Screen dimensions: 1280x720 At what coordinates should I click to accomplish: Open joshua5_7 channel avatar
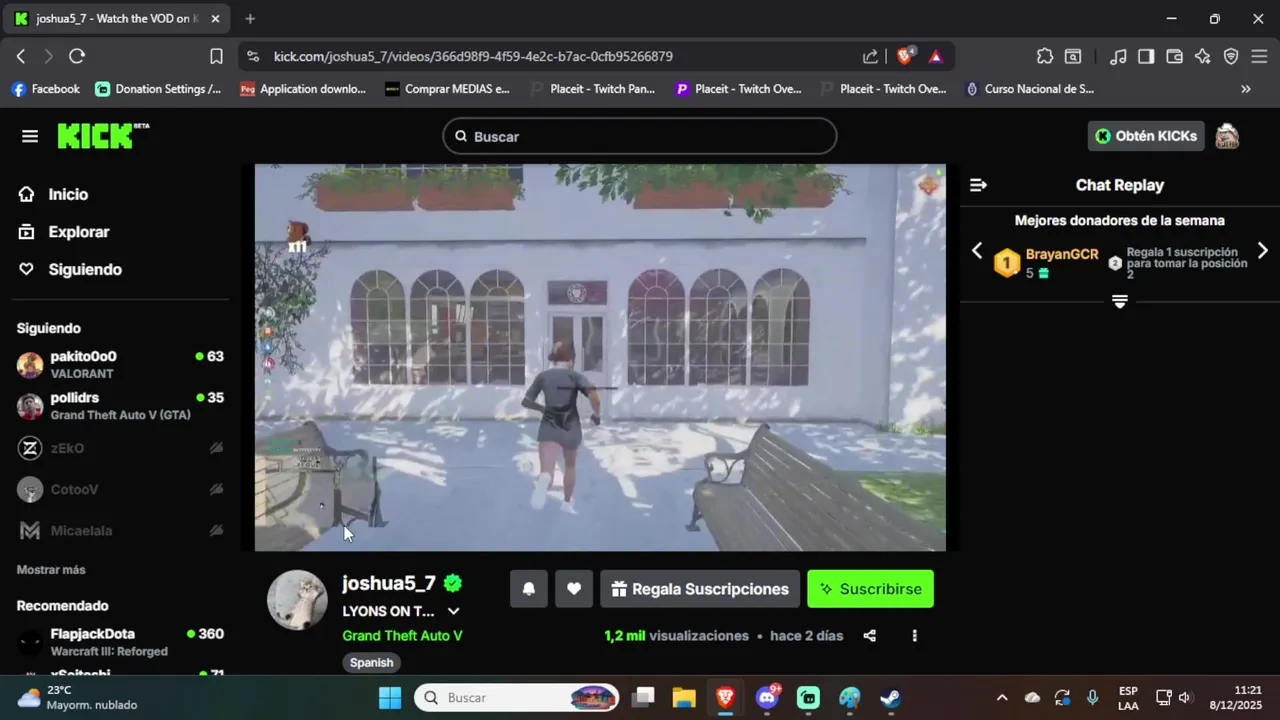[x=297, y=600]
